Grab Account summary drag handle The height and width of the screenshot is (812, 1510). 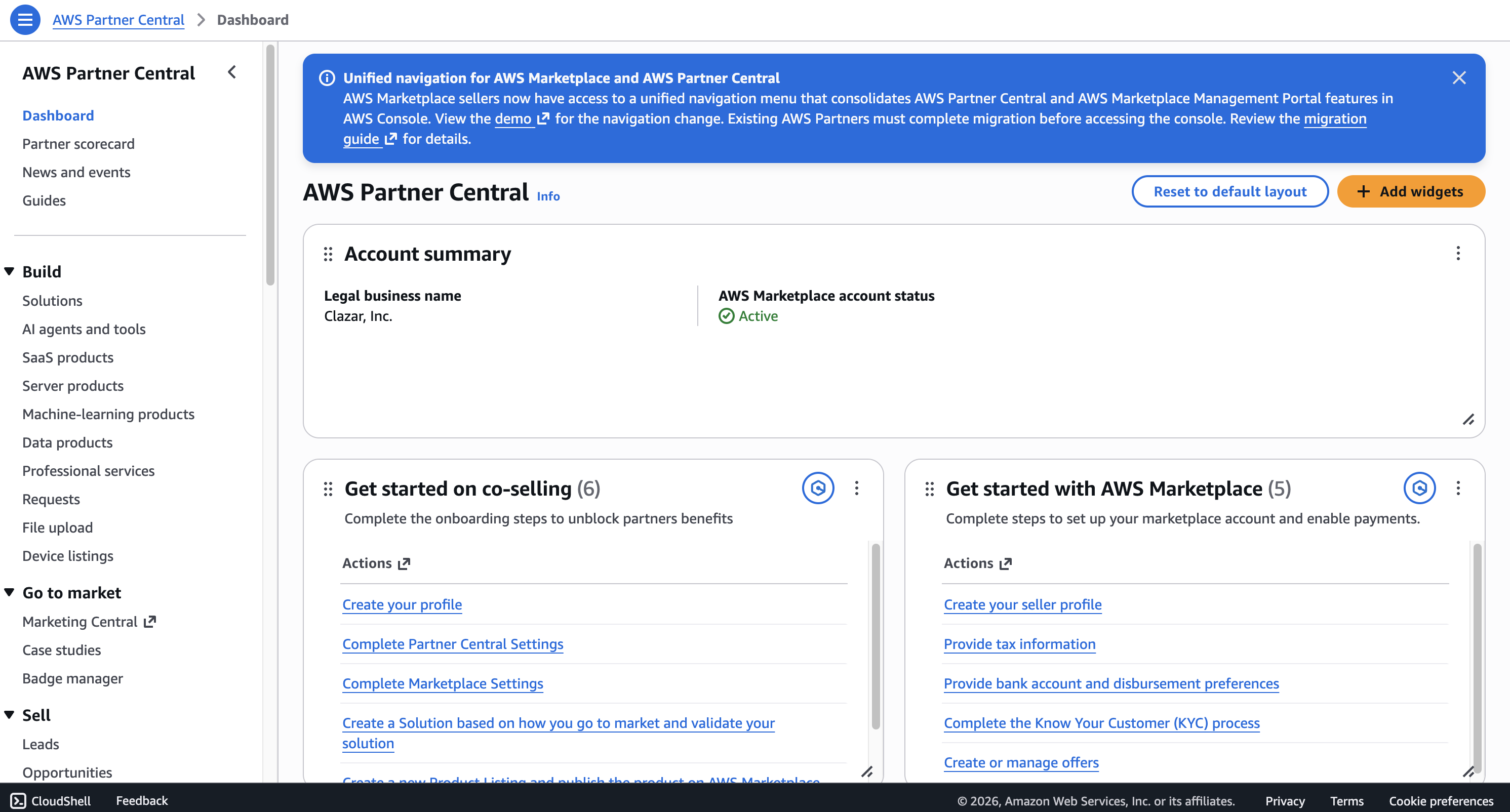point(328,254)
